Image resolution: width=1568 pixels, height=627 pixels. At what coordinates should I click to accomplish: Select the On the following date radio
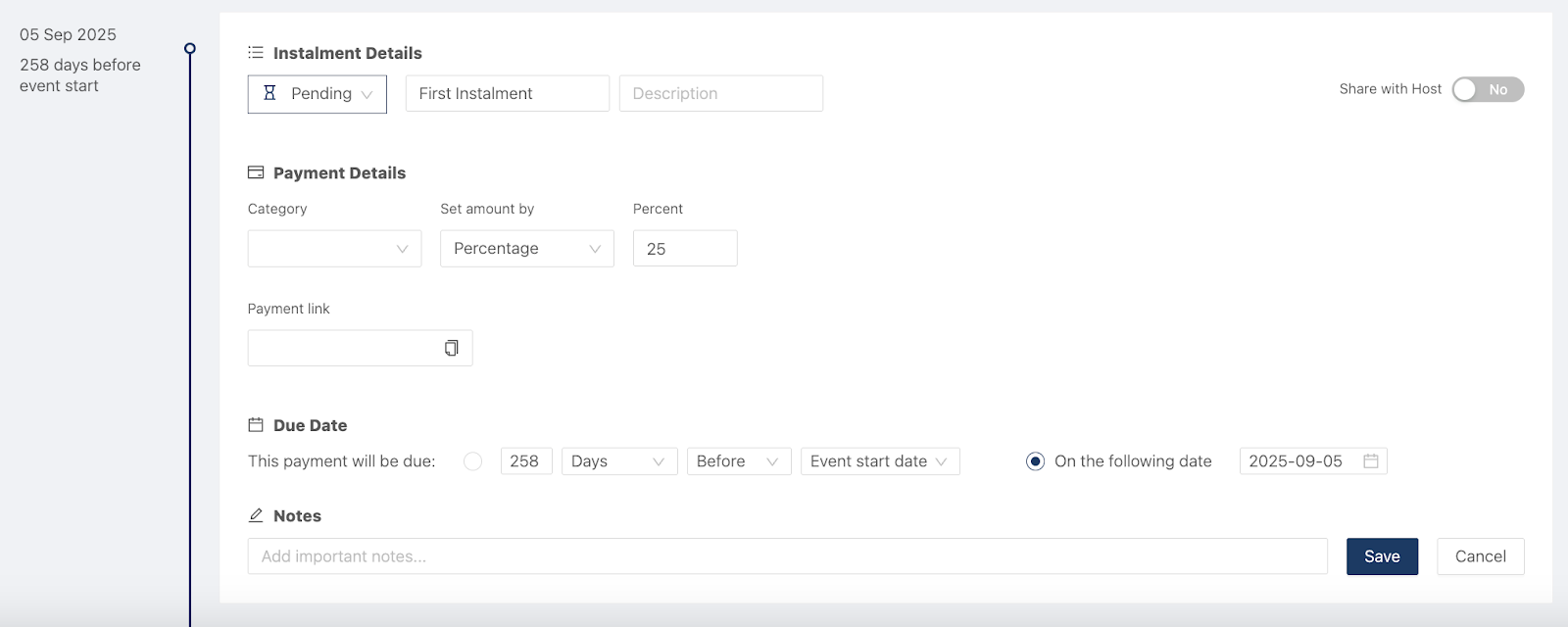point(1035,461)
